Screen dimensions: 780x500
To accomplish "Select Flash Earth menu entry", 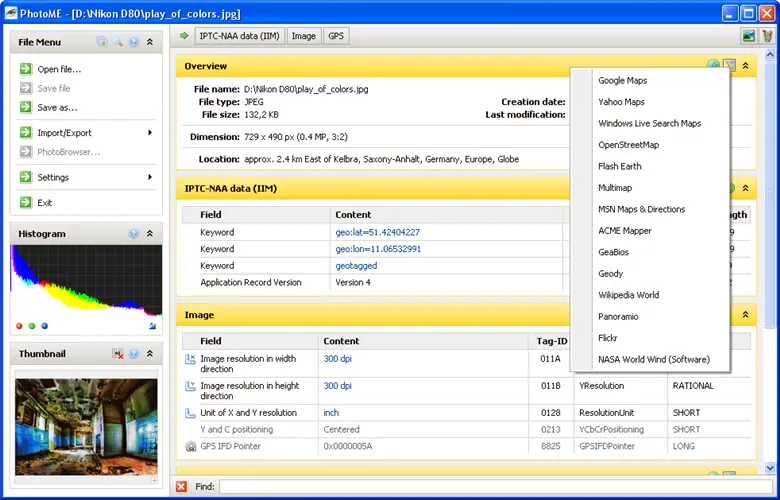I will tap(650, 166).
